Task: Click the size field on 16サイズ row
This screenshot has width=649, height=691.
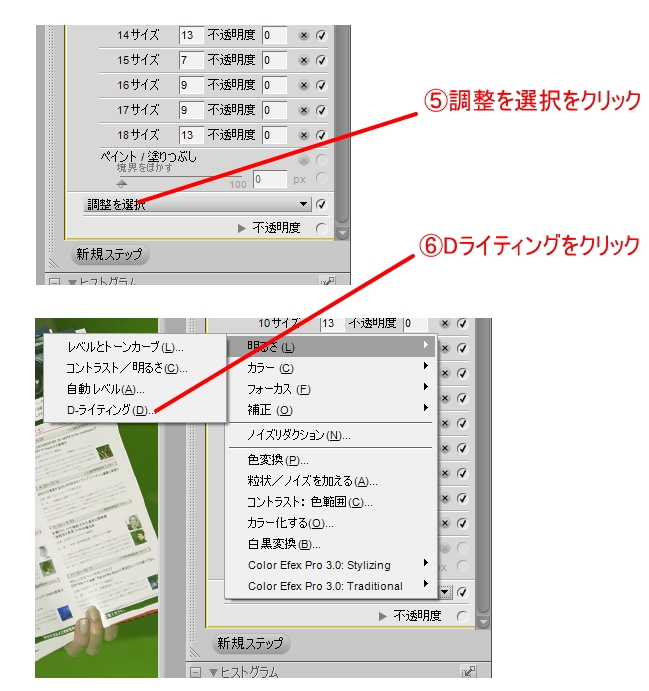Action: pos(191,85)
